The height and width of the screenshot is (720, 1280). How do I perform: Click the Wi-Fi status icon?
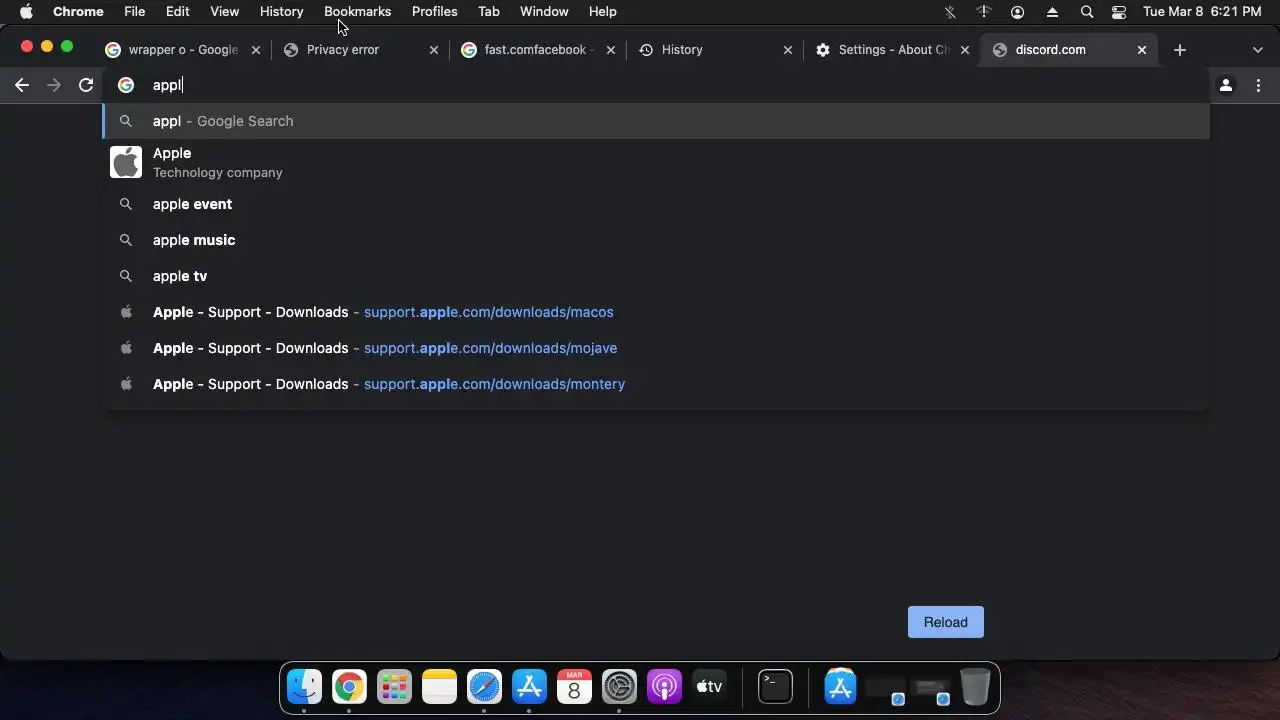[x=984, y=12]
